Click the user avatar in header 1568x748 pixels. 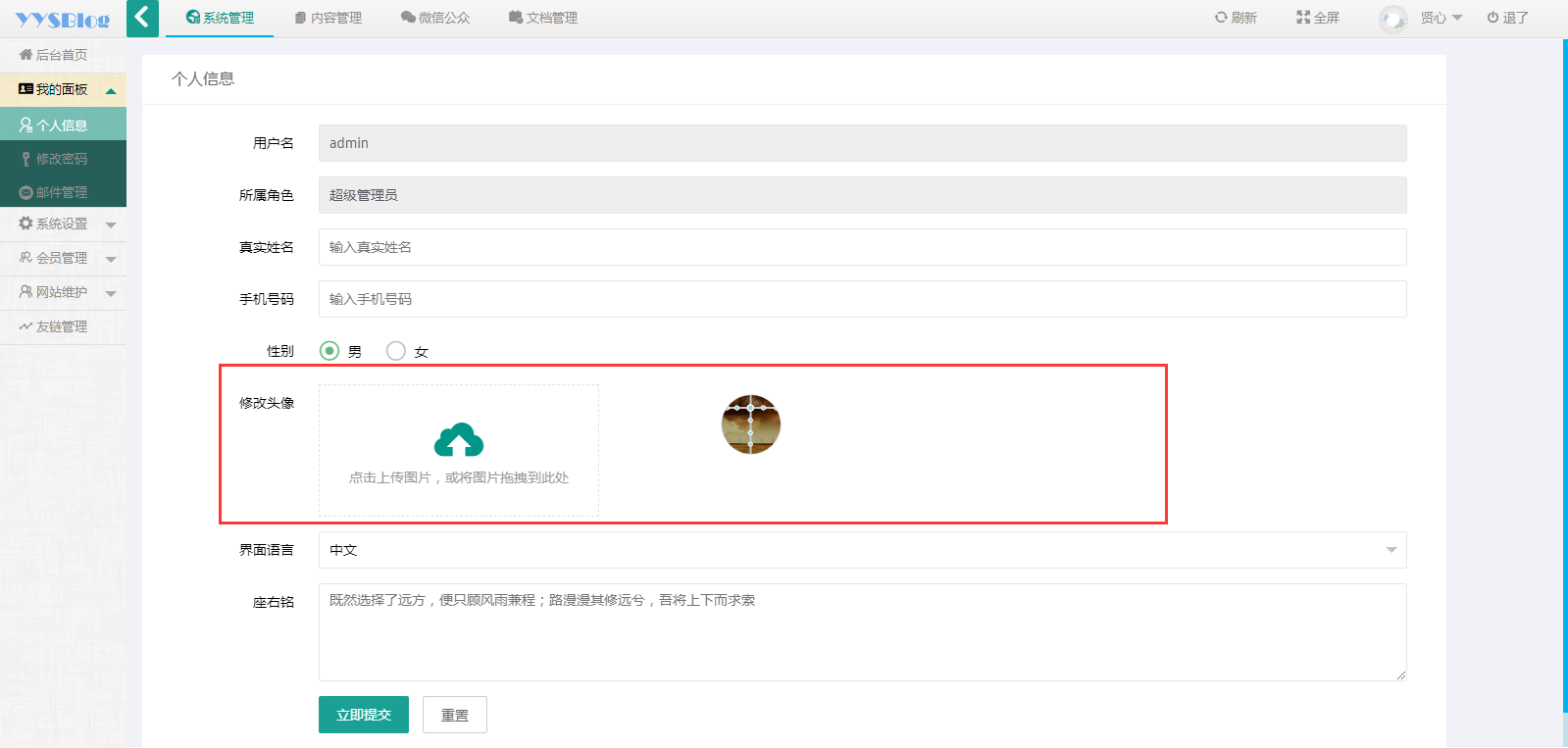1392,19
